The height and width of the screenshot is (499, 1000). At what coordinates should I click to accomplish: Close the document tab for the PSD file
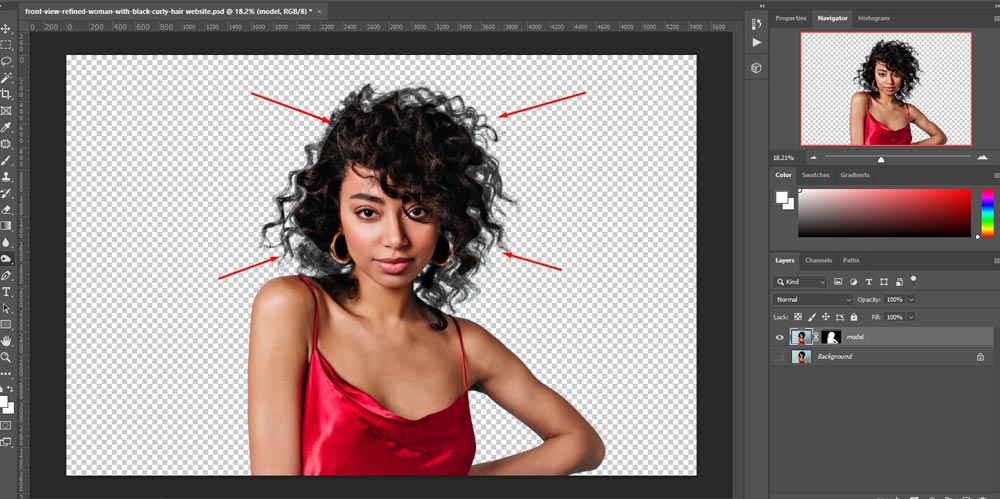pos(319,11)
